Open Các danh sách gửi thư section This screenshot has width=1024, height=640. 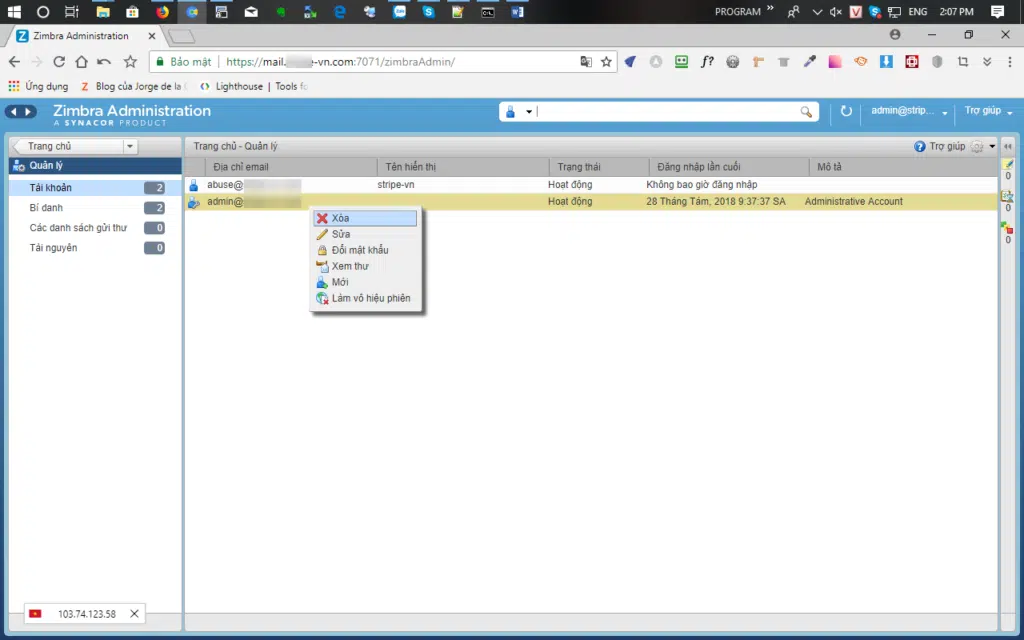click(x=78, y=228)
